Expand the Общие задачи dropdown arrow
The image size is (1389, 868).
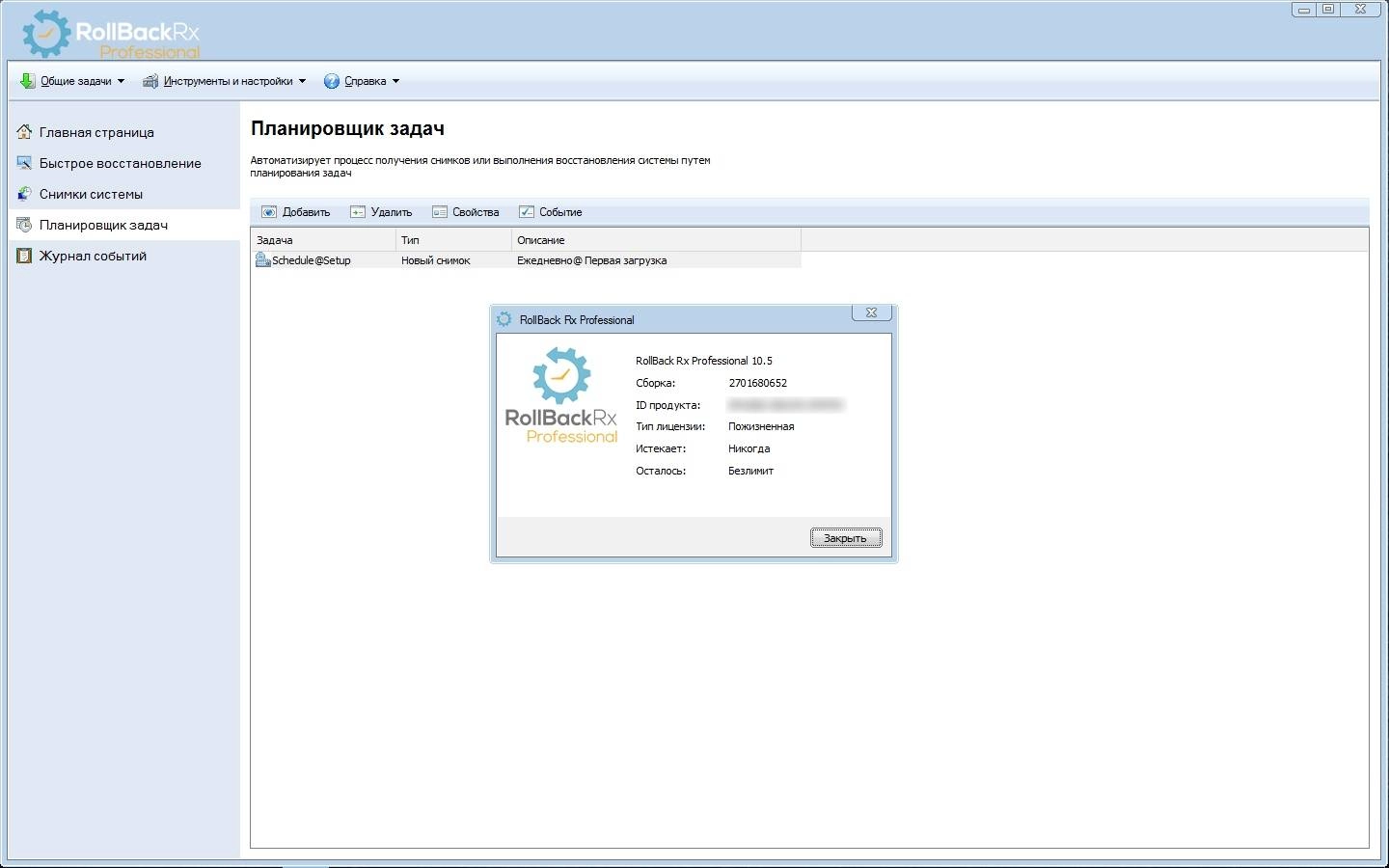pos(121,81)
